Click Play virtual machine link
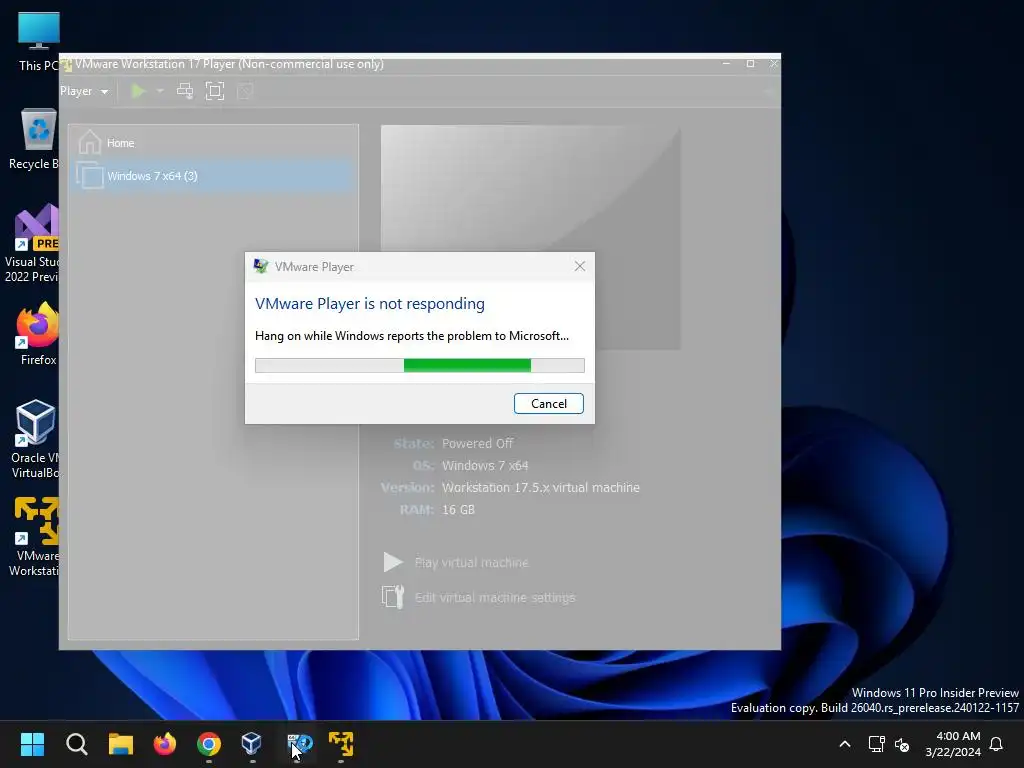1024x768 pixels. pyautogui.click(x=472, y=562)
